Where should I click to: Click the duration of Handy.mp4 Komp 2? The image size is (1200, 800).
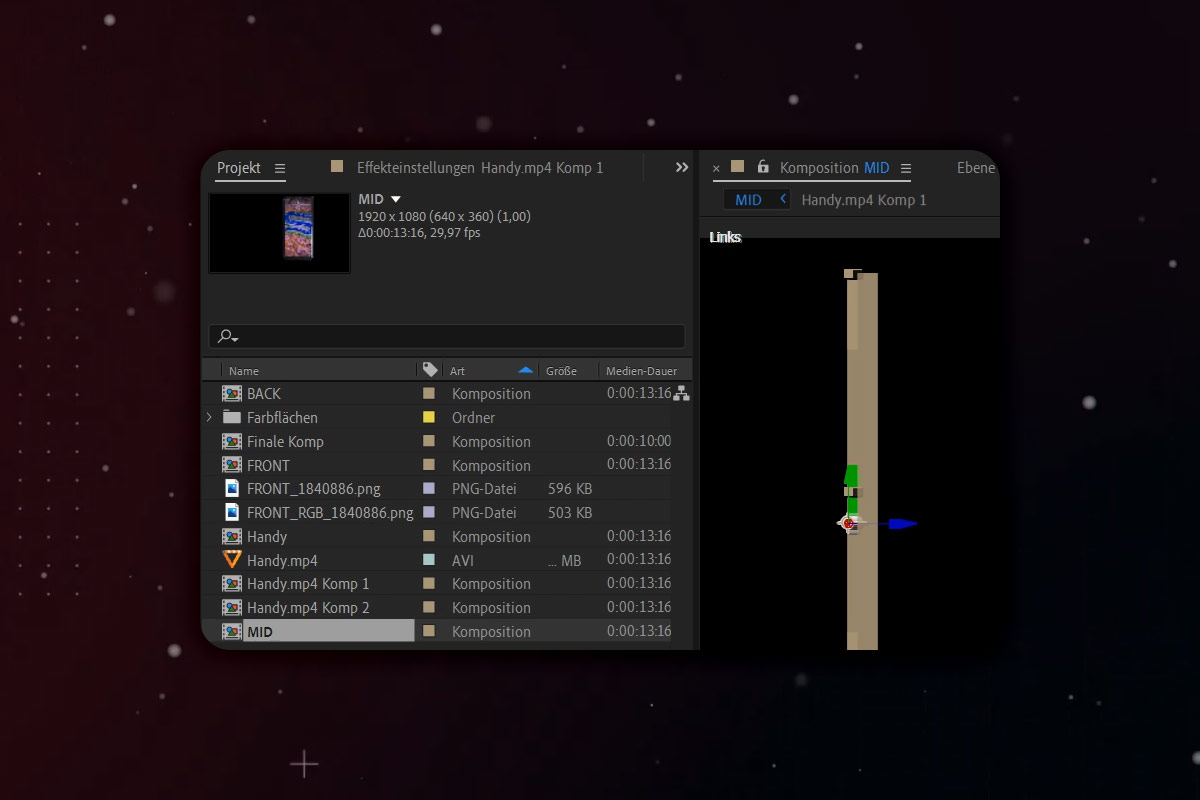[639, 607]
